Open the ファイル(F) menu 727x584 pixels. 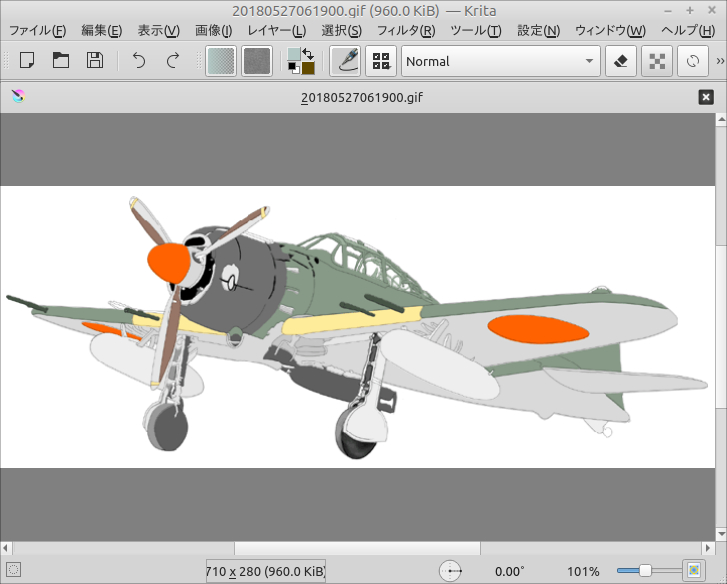(38, 31)
